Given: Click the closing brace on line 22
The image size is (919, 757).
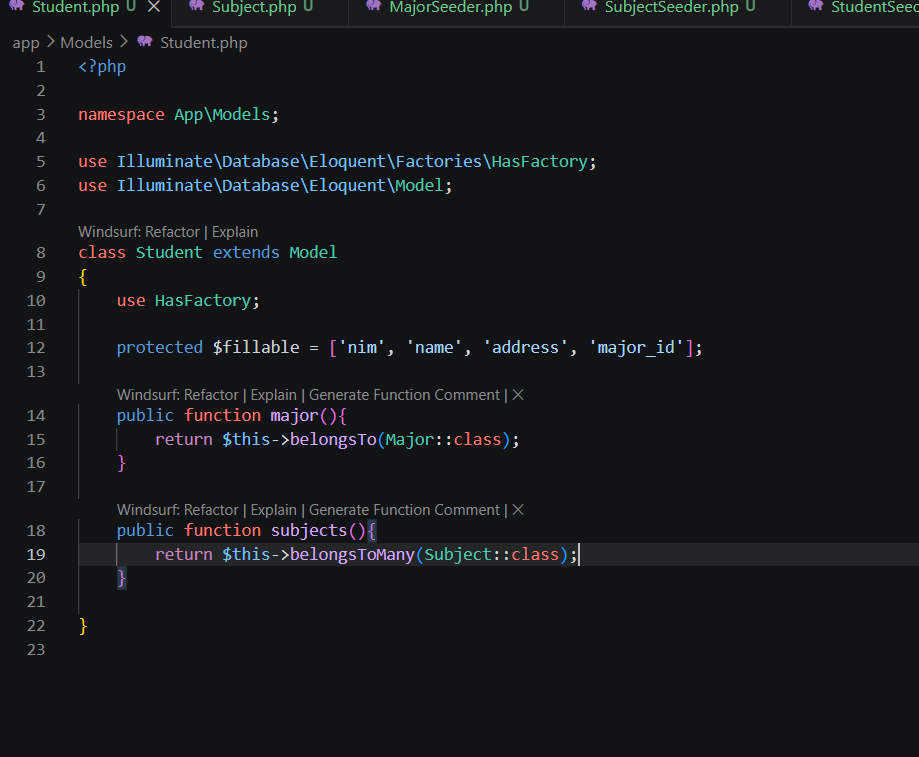Looking at the screenshot, I should click(83, 626).
